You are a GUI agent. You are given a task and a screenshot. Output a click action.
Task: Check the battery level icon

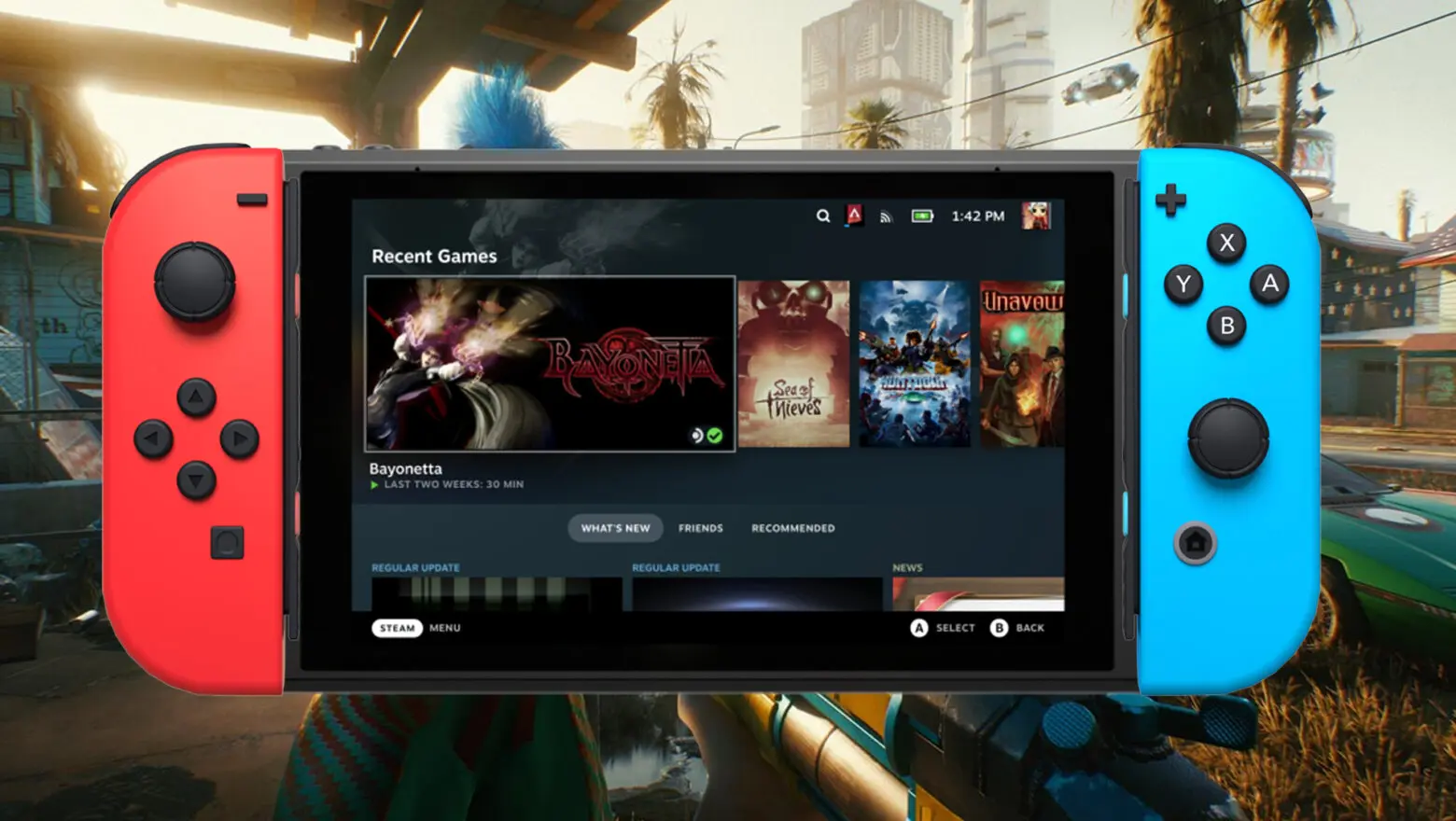point(922,216)
